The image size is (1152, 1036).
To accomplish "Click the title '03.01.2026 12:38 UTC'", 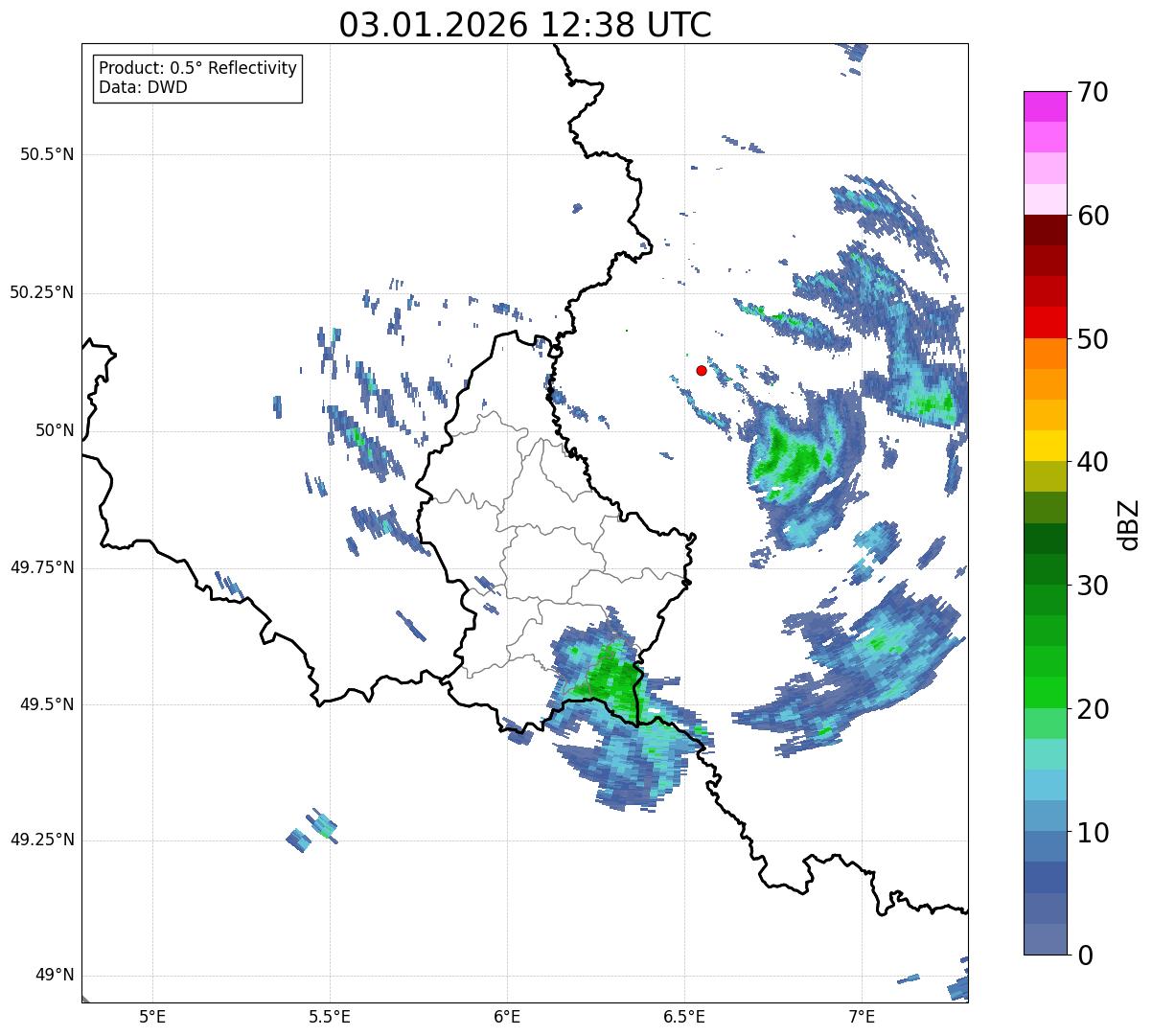I will [x=525, y=25].
